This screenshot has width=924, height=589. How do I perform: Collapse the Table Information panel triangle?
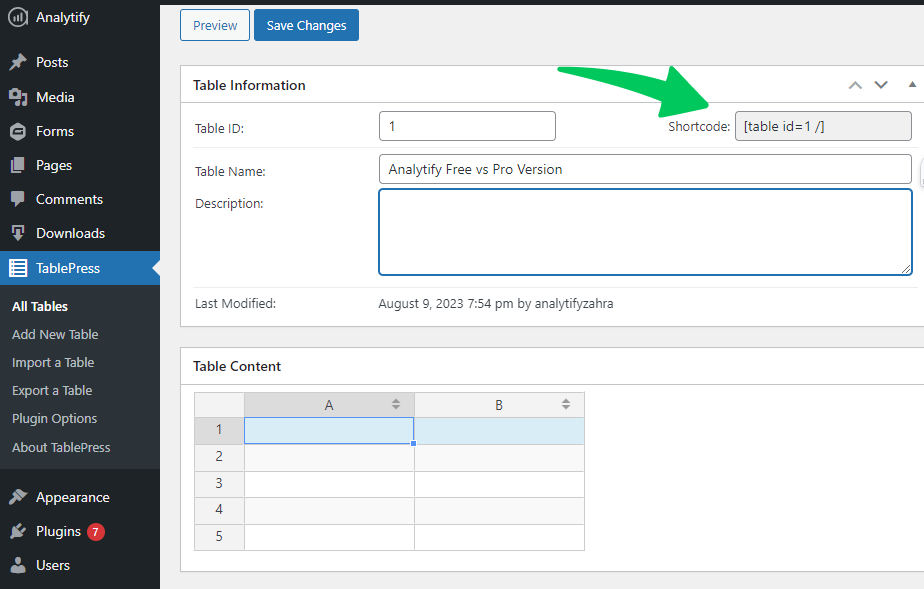(912, 85)
